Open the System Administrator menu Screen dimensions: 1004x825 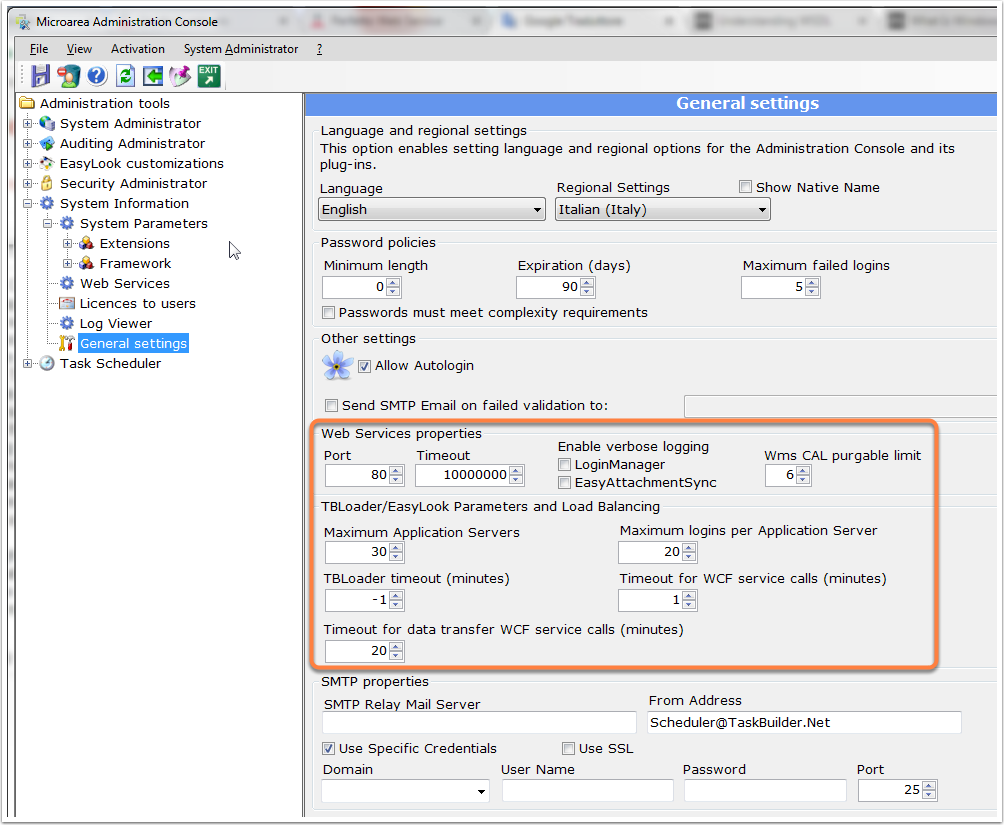(x=241, y=49)
